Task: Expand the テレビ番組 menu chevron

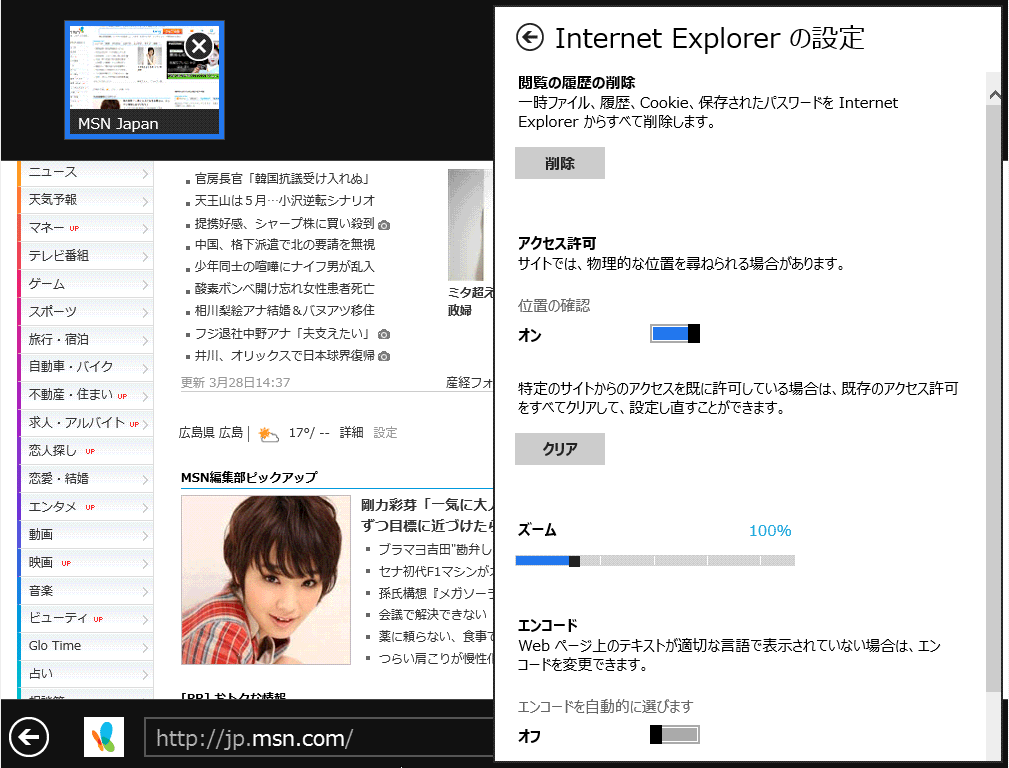Action: [145, 257]
